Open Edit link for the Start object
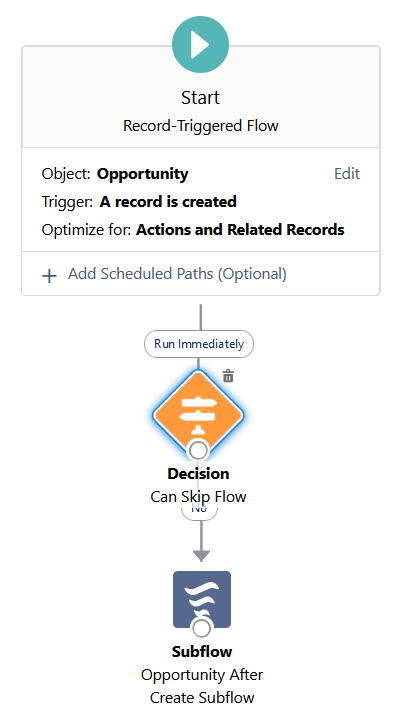This screenshot has height=718, width=410. [347, 174]
